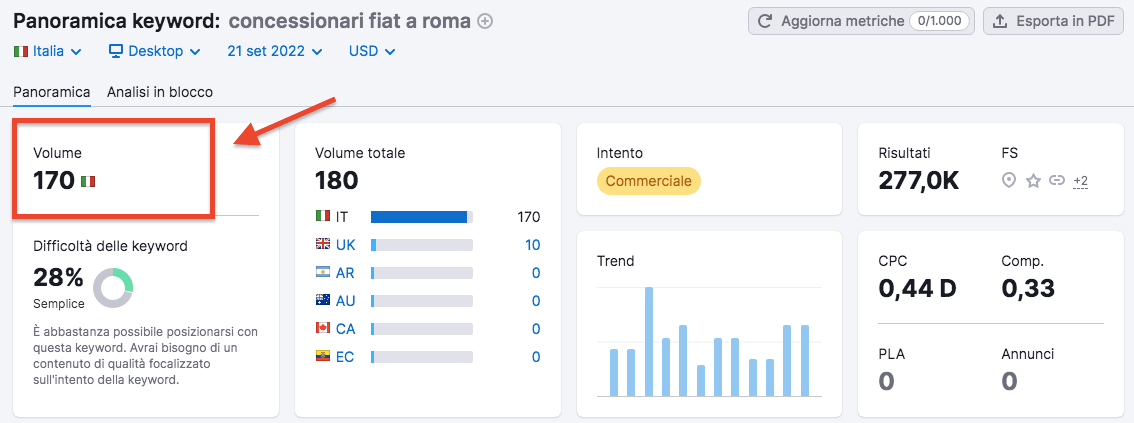The height and width of the screenshot is (423, 1134).
Task: Click the star reviews SERP feature icon
Action: click(x=1033, y=181)
